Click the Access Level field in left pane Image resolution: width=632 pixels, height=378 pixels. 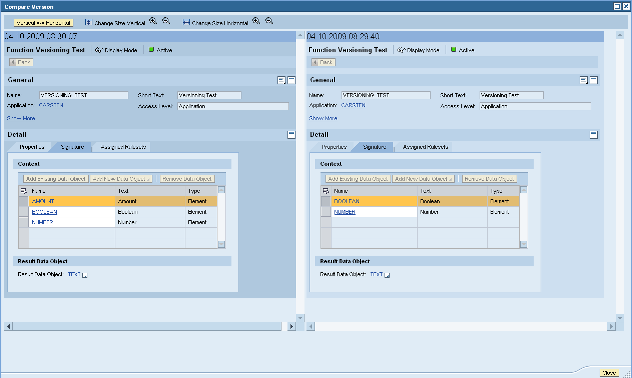(x=233, y=106)
